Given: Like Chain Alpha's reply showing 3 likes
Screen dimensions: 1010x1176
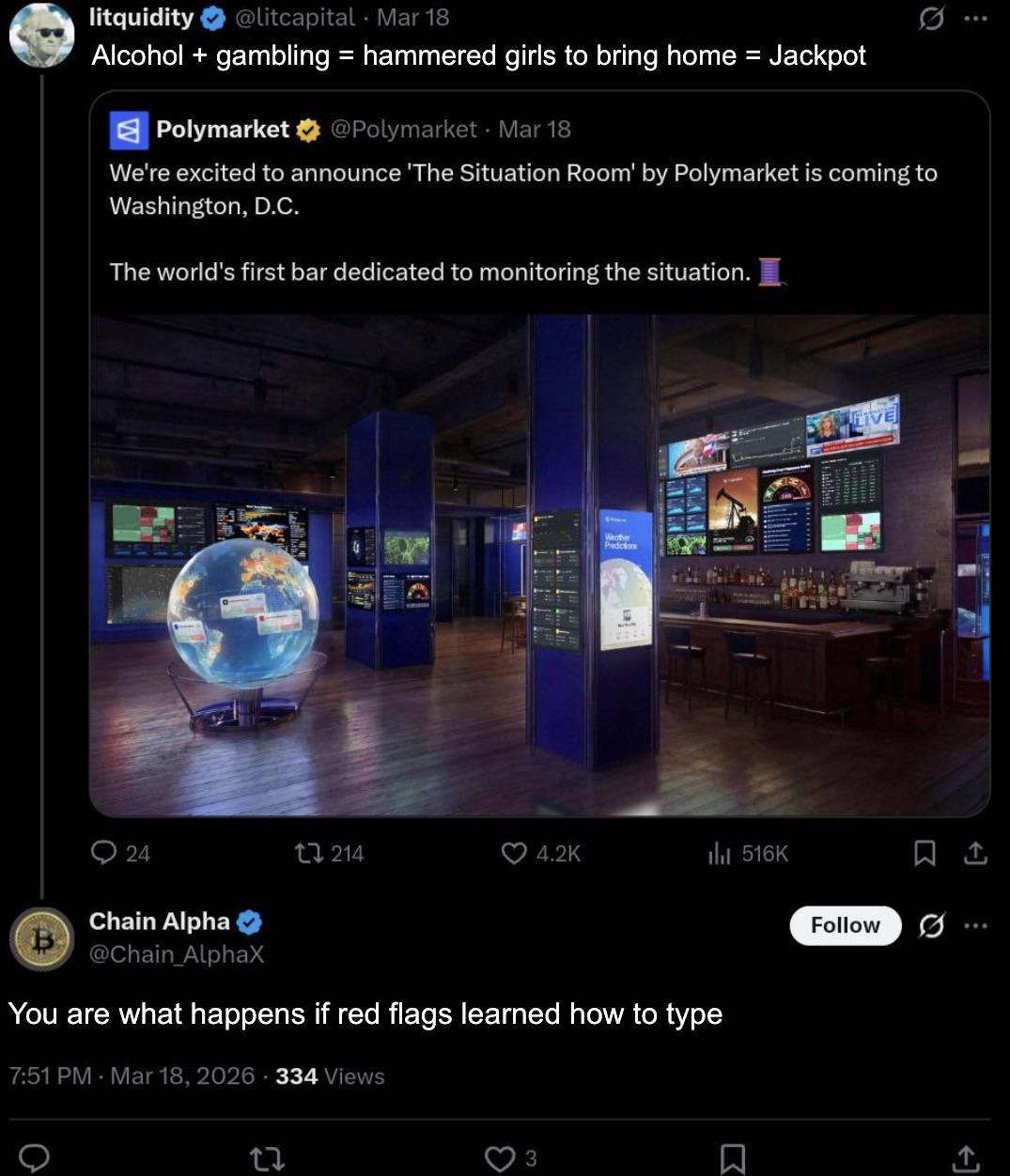Looking at the screenshot, I should click(x=499, y=1158).
